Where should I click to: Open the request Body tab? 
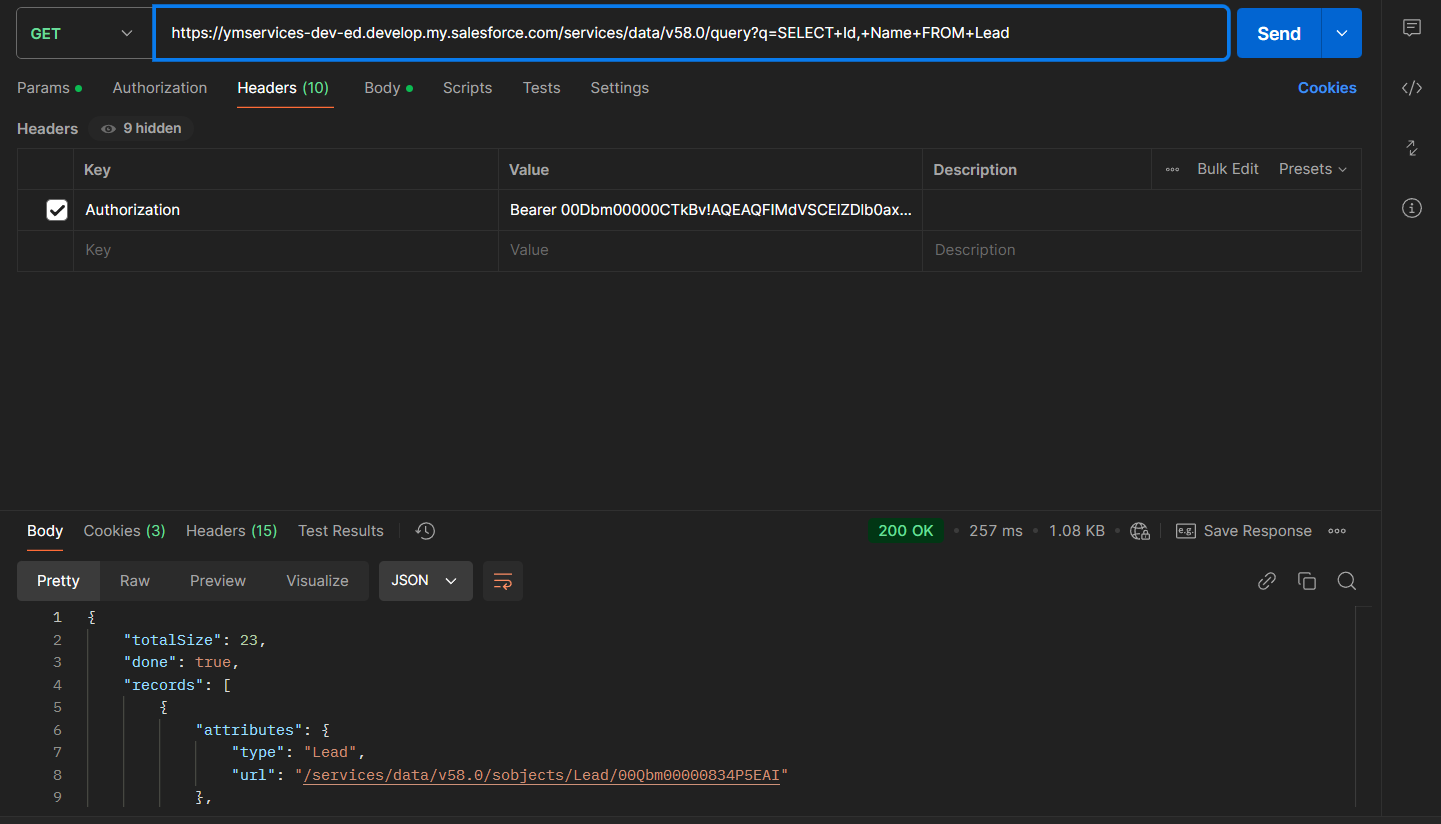point(388,88)
